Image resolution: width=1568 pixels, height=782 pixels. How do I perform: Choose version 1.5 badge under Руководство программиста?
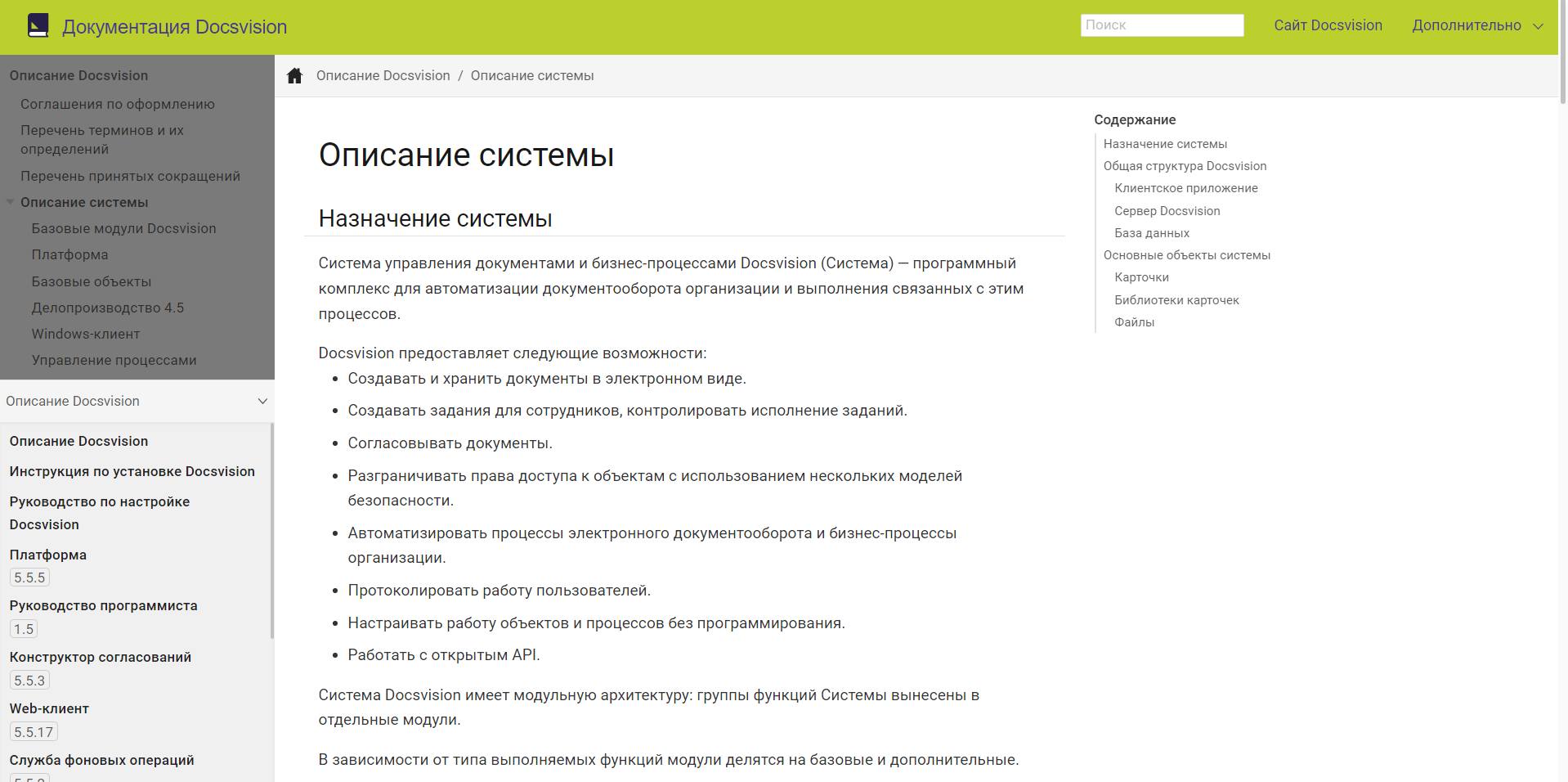coord(24,629)
